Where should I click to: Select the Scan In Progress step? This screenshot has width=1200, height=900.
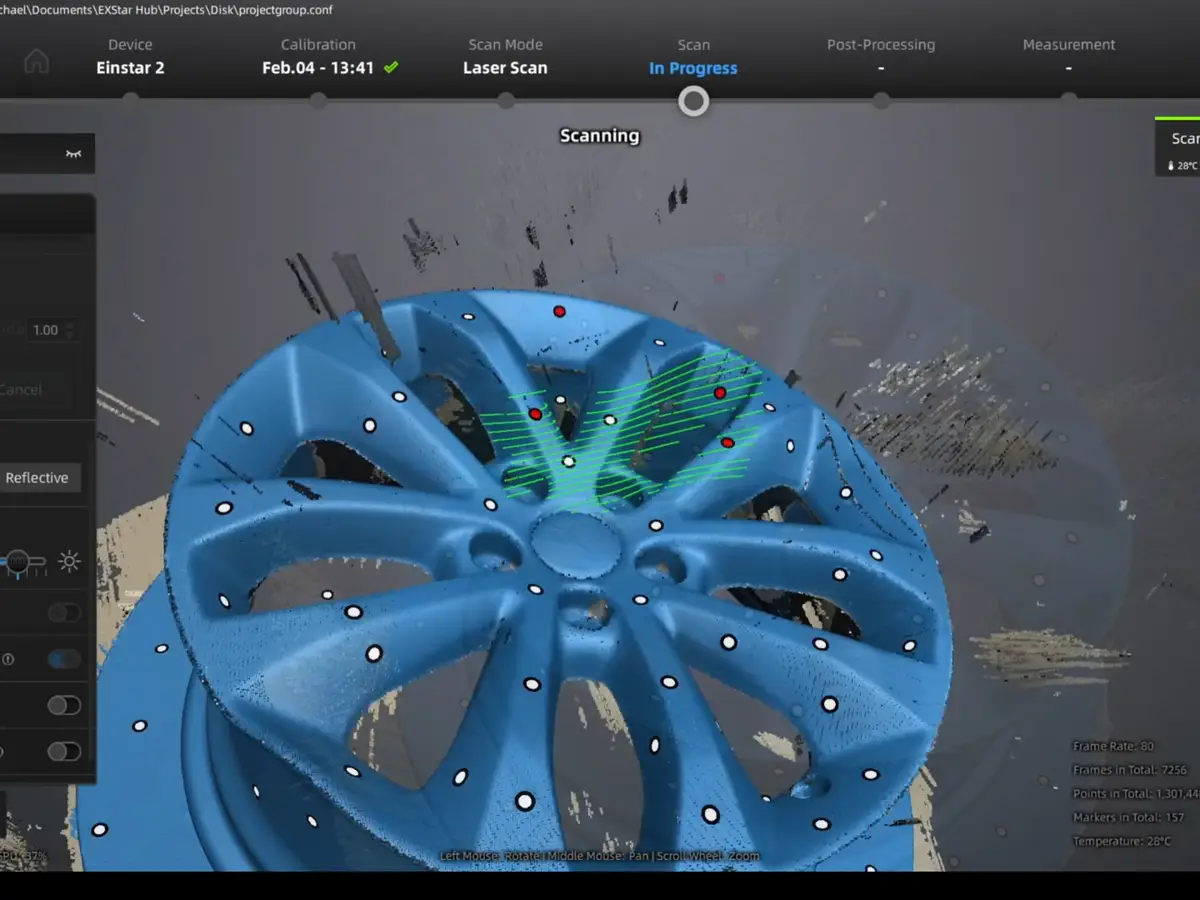pyautogui.click(x=693, y=57)
